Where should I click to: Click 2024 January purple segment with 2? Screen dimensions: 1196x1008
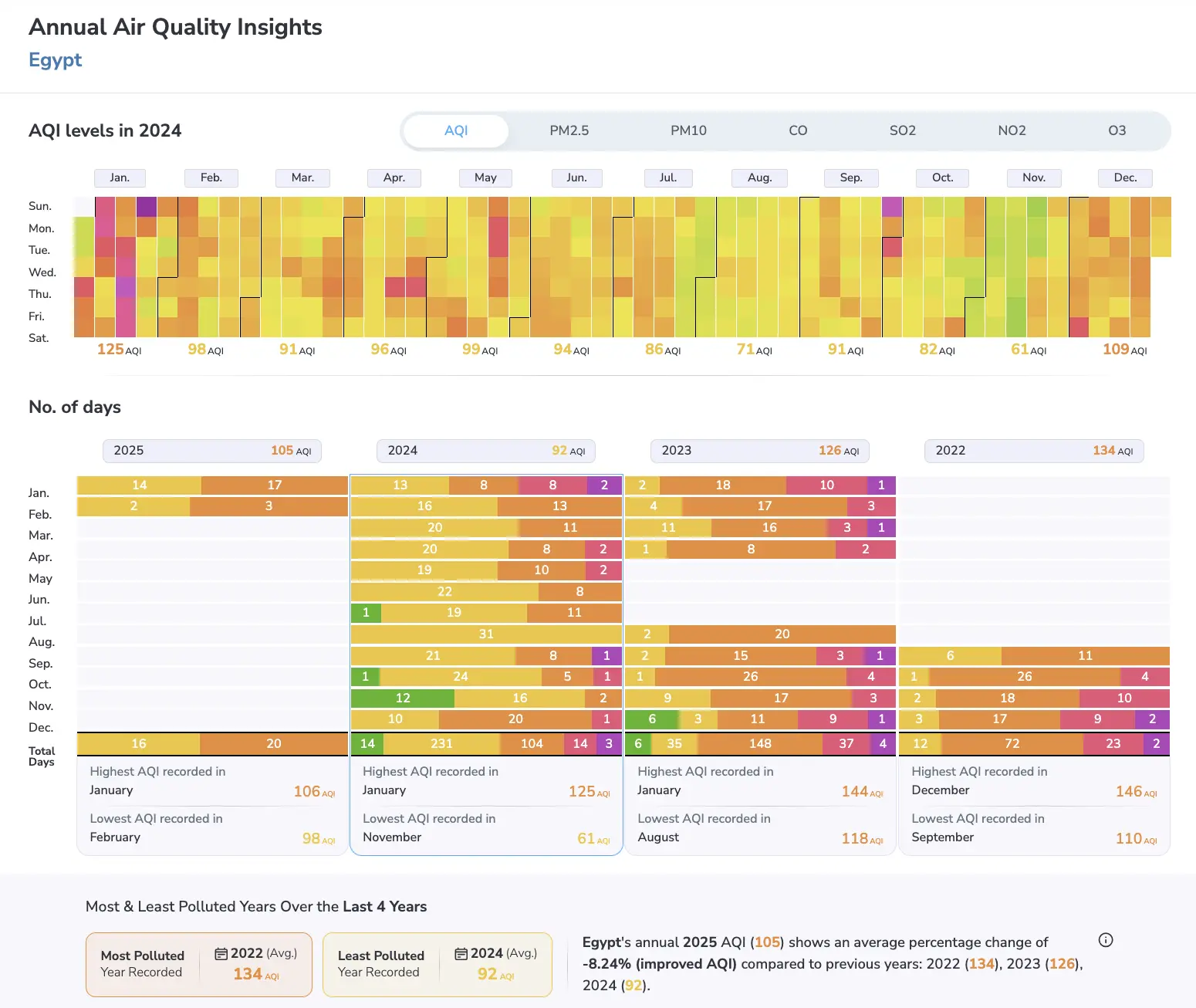click(x=604, y=485)
